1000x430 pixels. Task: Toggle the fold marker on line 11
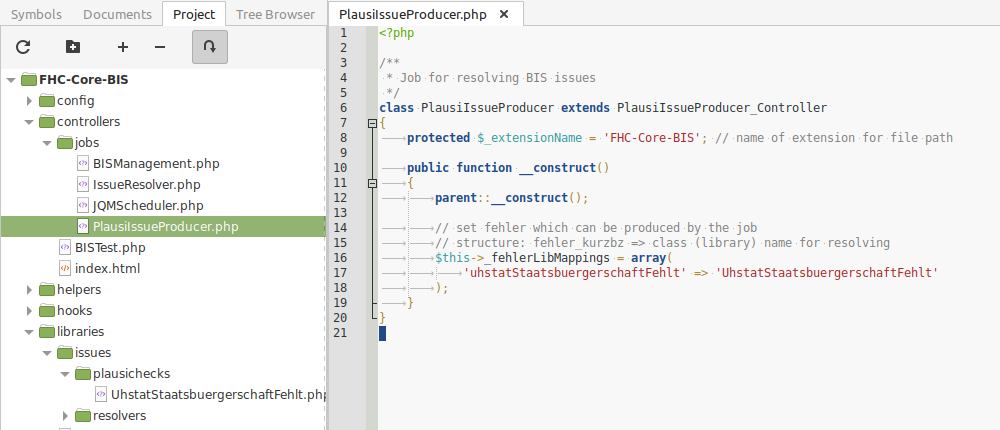pos(372,183)
